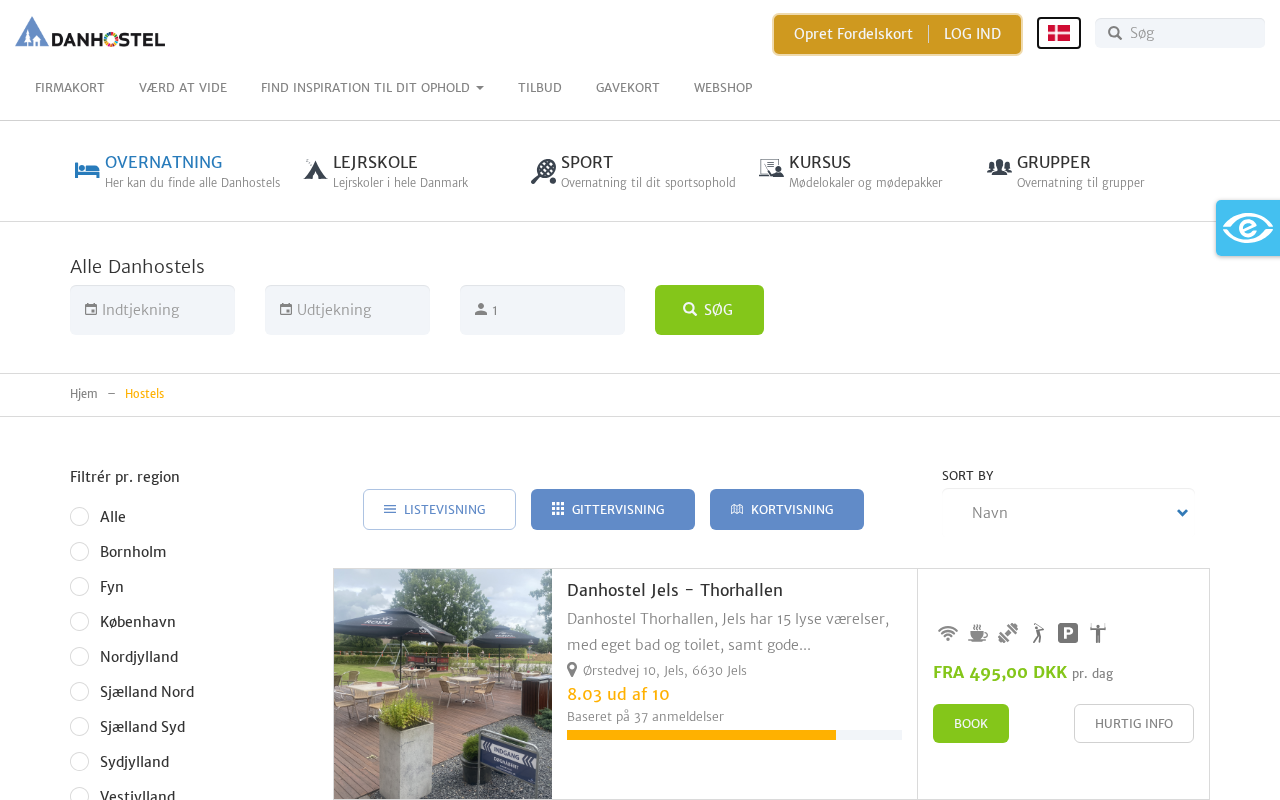
Task: Click the map pin icon by Ørstedvej 10
Action: click(x=572, y=670)
